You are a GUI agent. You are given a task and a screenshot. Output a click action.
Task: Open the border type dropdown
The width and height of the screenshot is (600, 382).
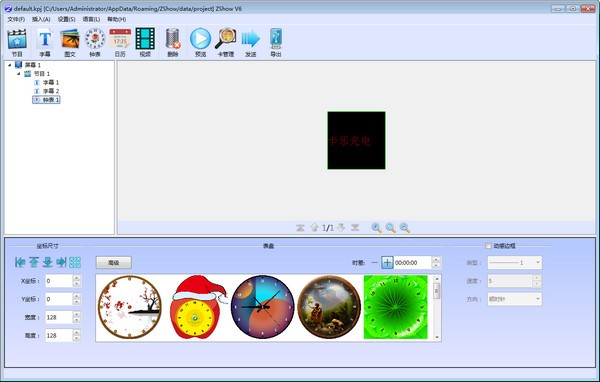[x=515, y=263]
